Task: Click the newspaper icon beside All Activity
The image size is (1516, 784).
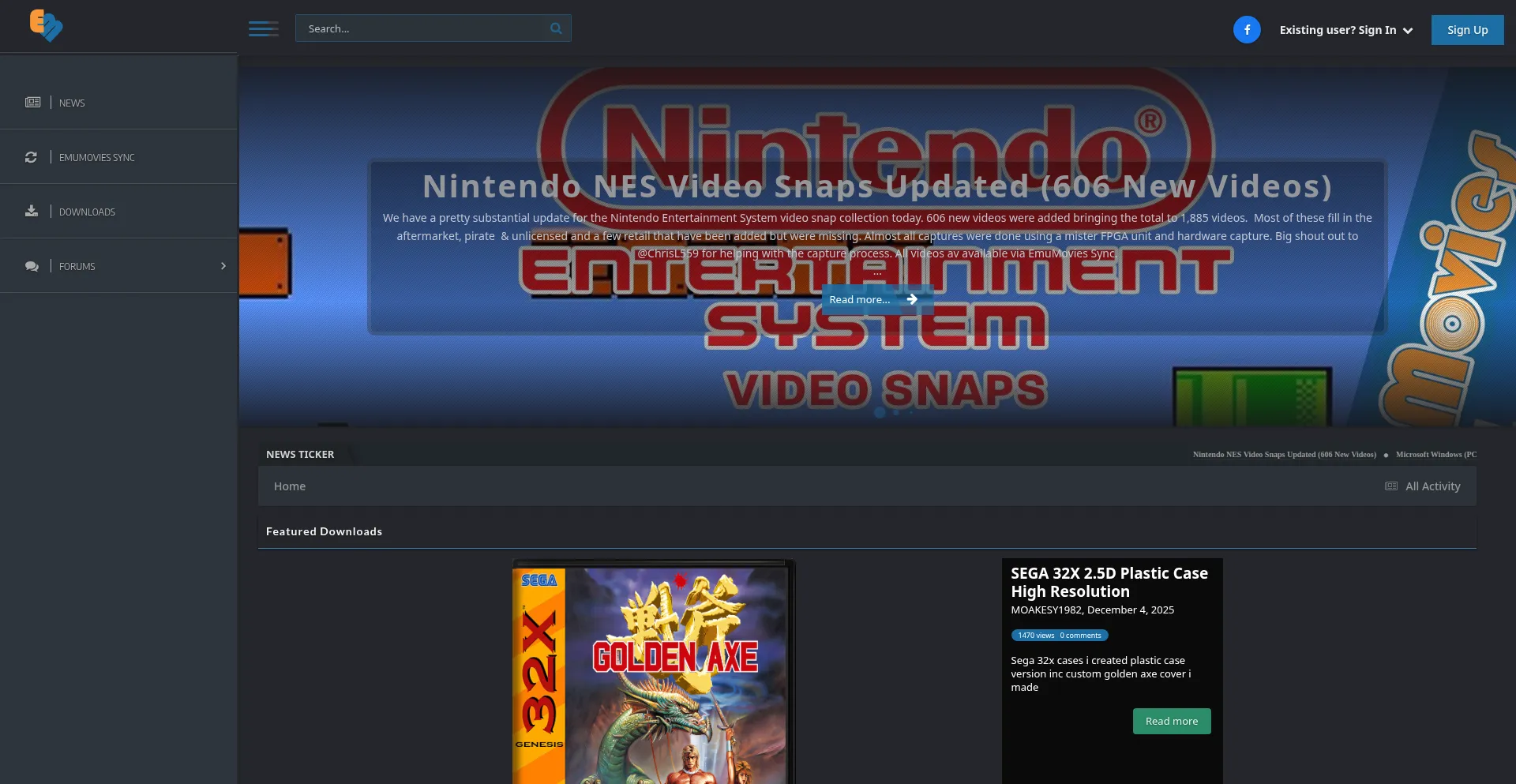Action: tap(1391, 486)
